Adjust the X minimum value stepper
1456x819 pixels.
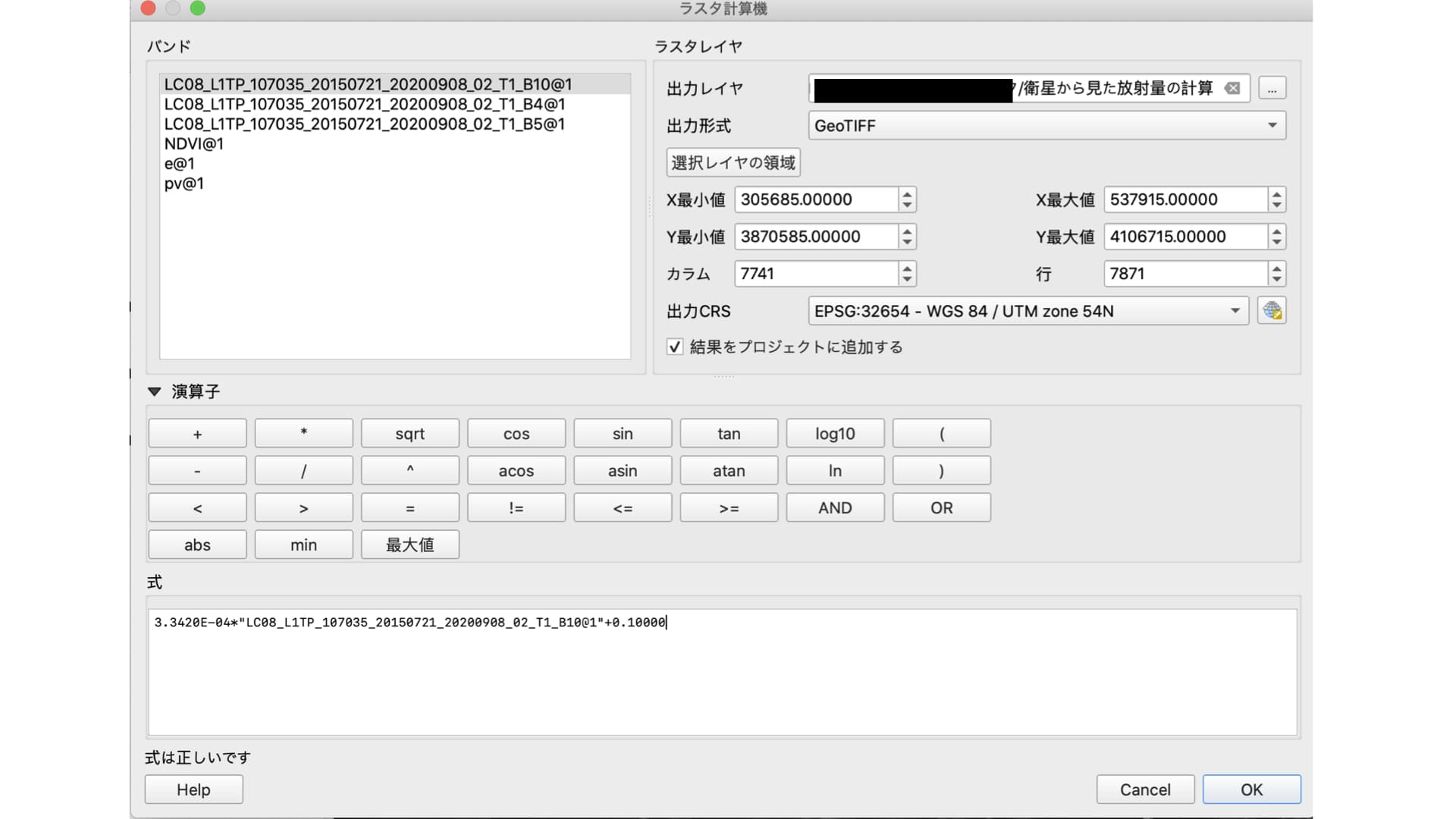(907, 199)
